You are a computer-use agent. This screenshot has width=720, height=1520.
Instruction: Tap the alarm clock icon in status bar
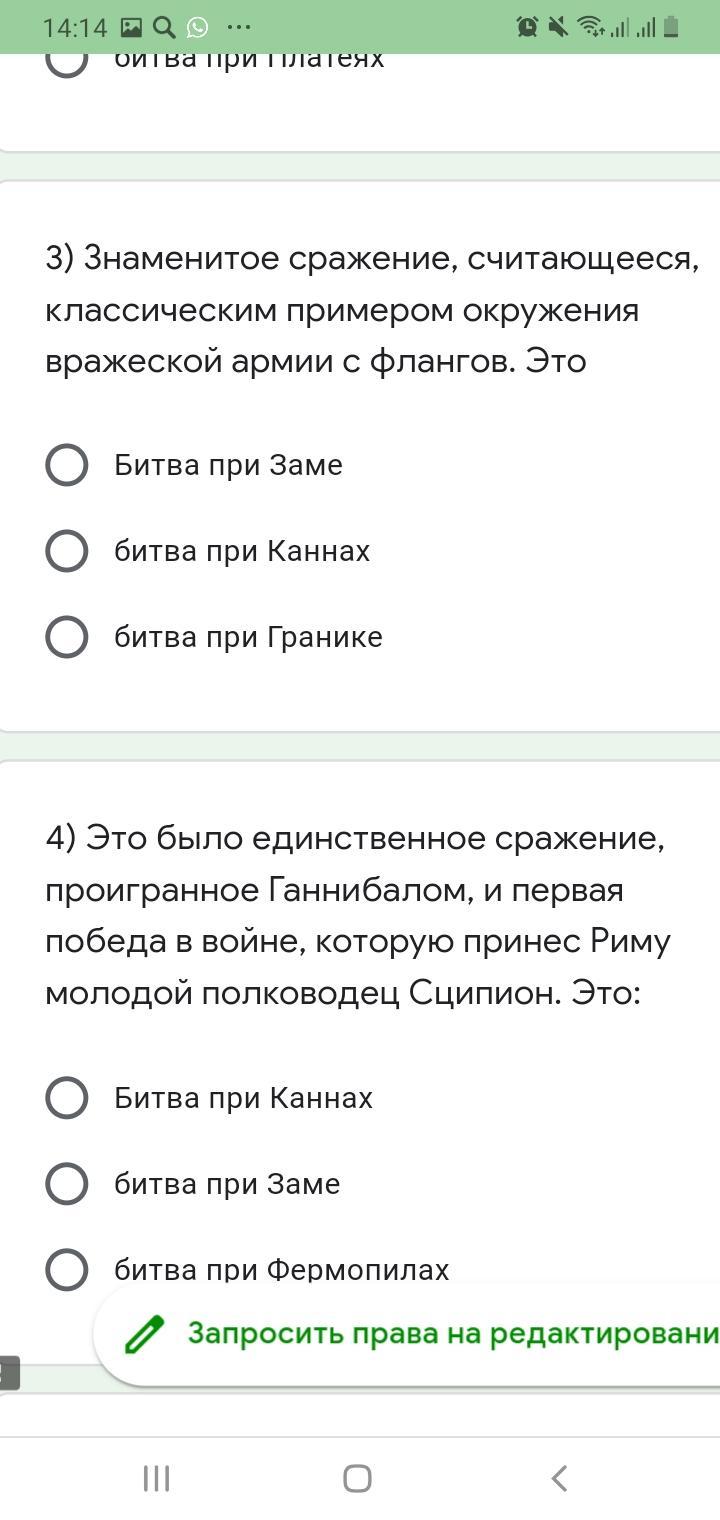(x=527, y=27)
